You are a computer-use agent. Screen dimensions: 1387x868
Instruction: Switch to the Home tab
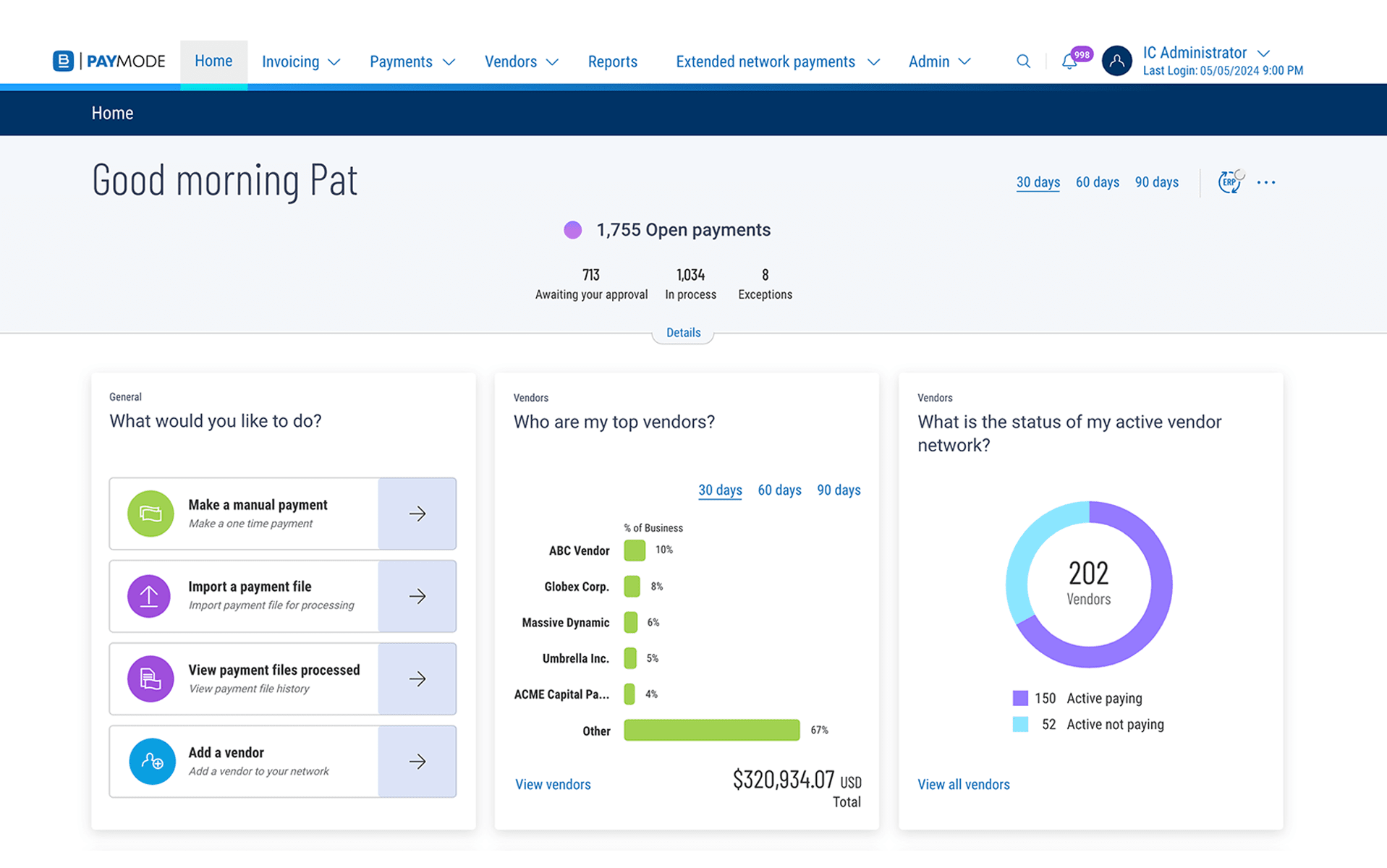(x=213, y=61)
